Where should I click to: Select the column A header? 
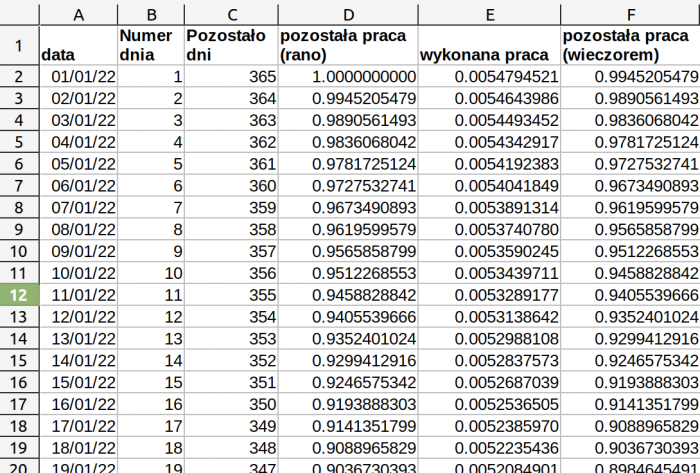click(79, 13)
